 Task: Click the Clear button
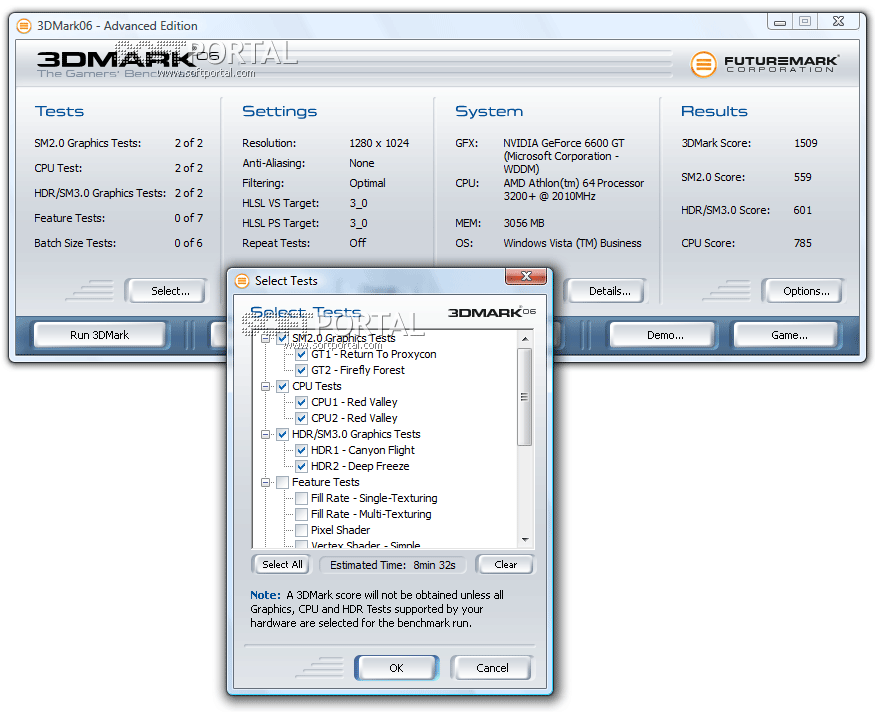(x=505, y=565)
